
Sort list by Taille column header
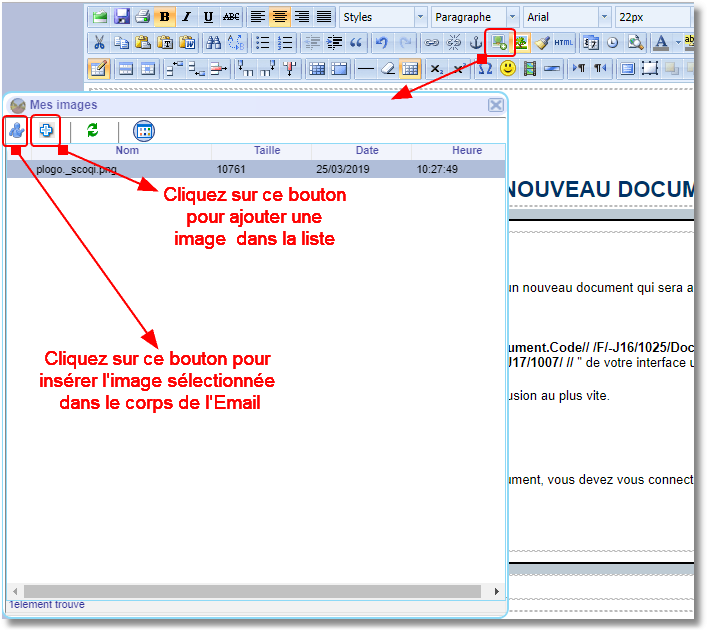point(267,151)
